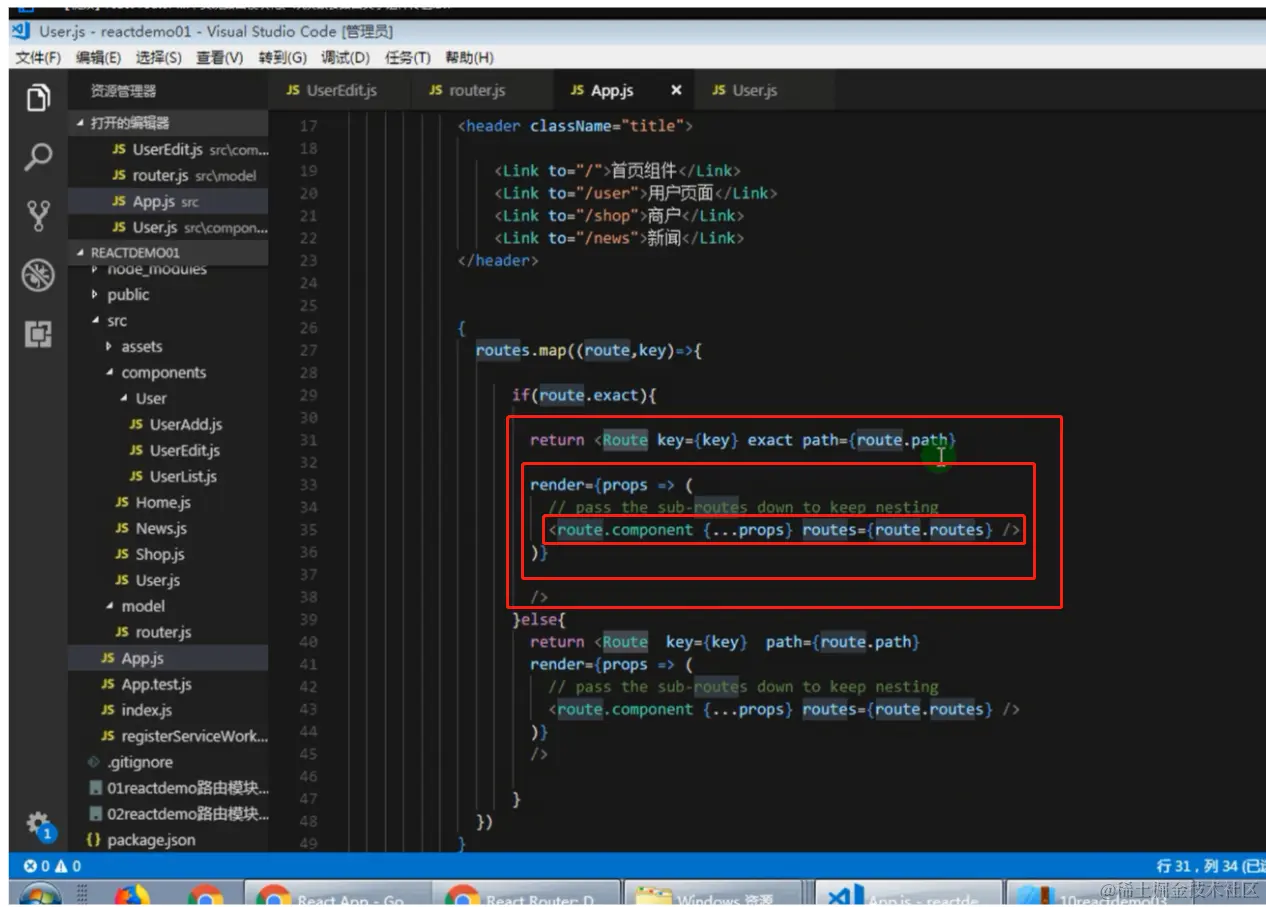Image resolution: width=1266 pixels, height=907 pixels.
Task: Open the .gitignore file
Action: coord(168,762)
